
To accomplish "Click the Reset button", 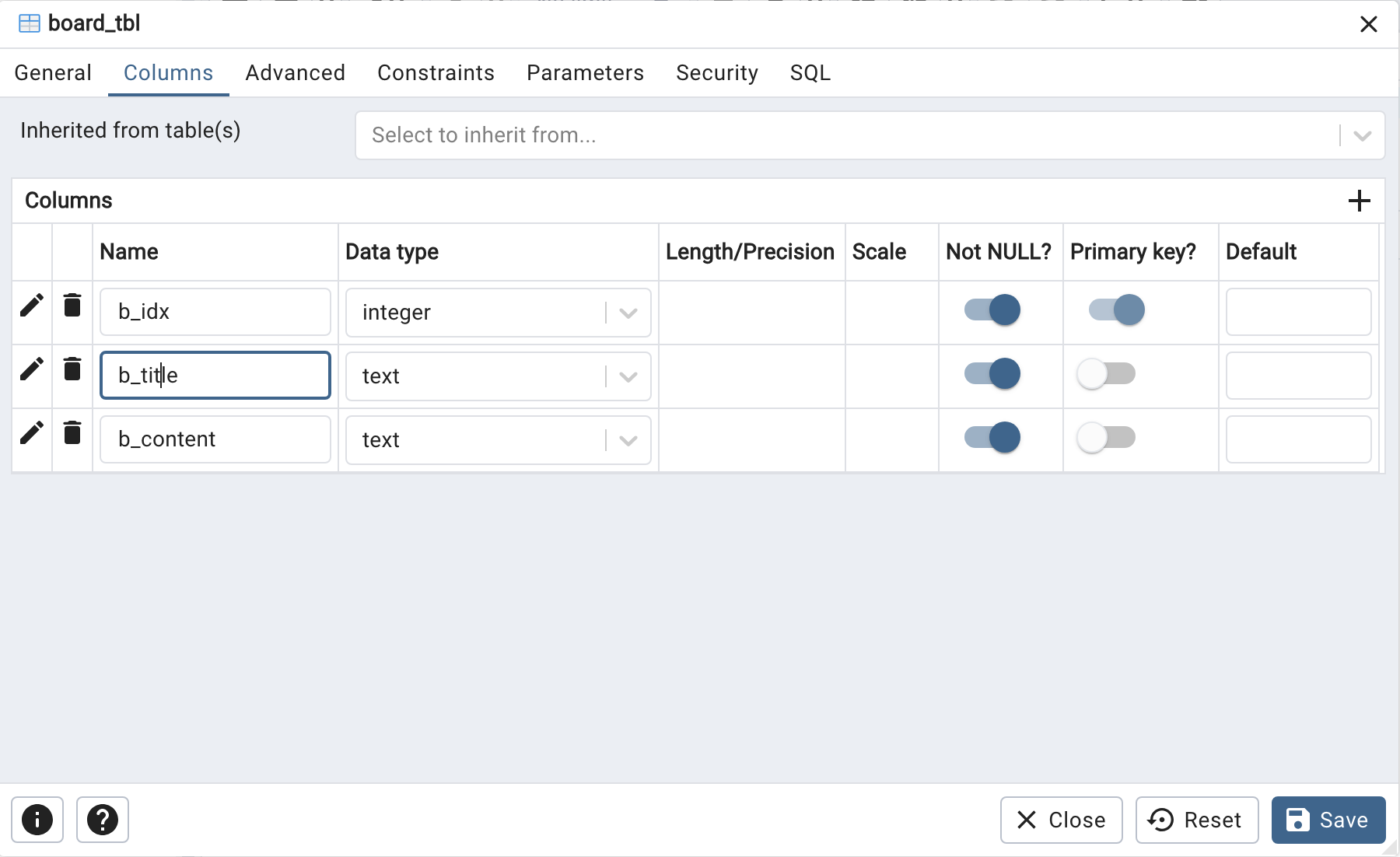I will pos(1197,820).
